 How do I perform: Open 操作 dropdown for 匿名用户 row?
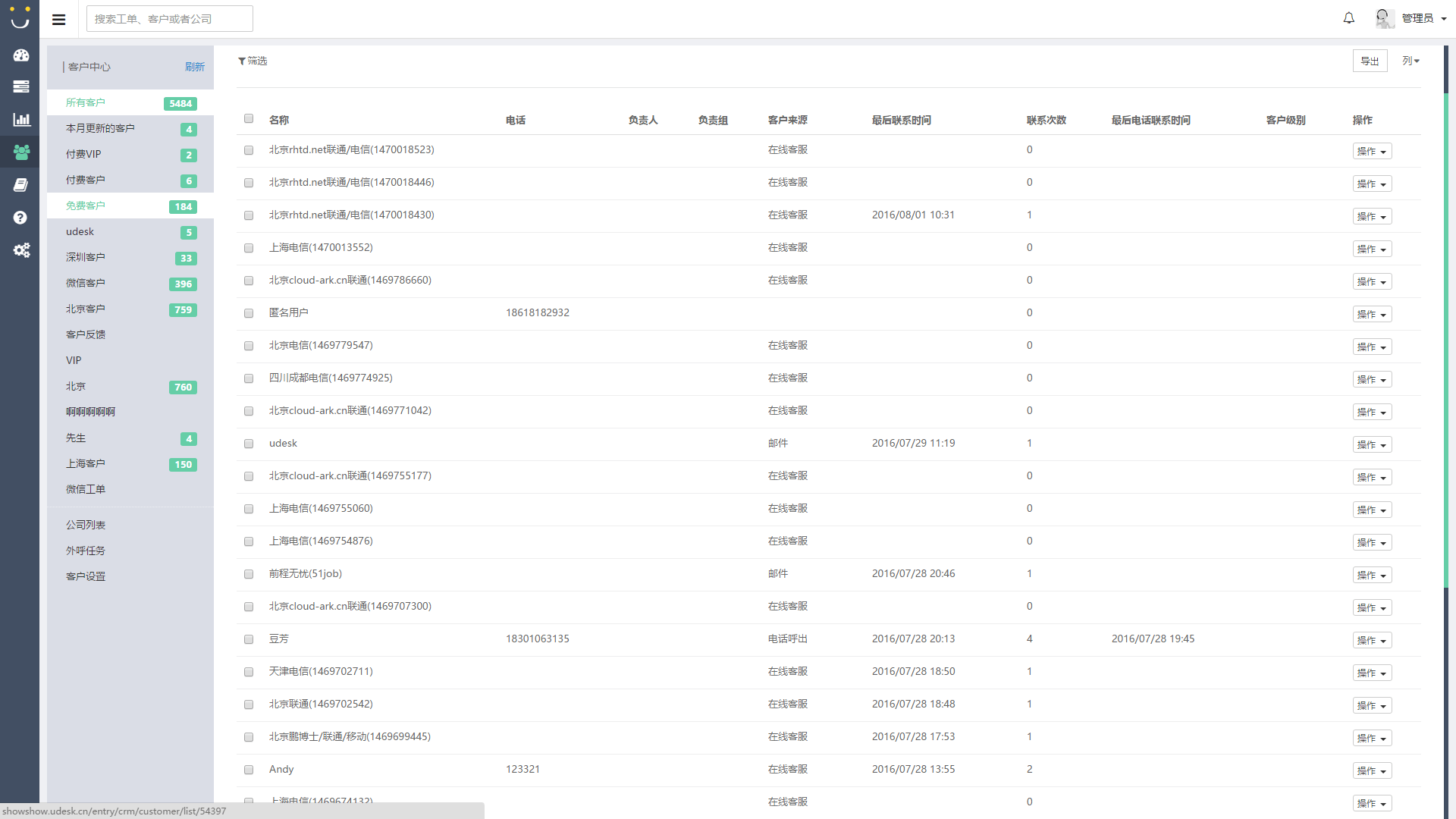coord(1372,314)
